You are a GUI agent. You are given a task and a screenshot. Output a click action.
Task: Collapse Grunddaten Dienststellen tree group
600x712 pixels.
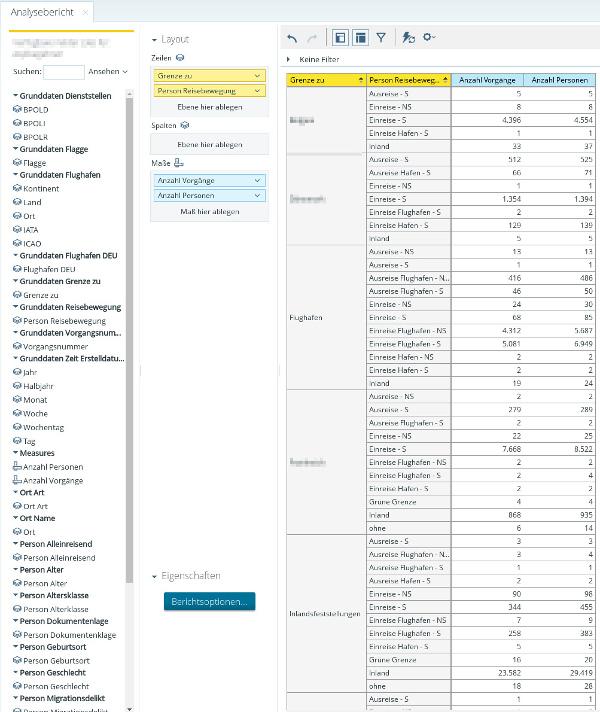click(x=15, y=95)
